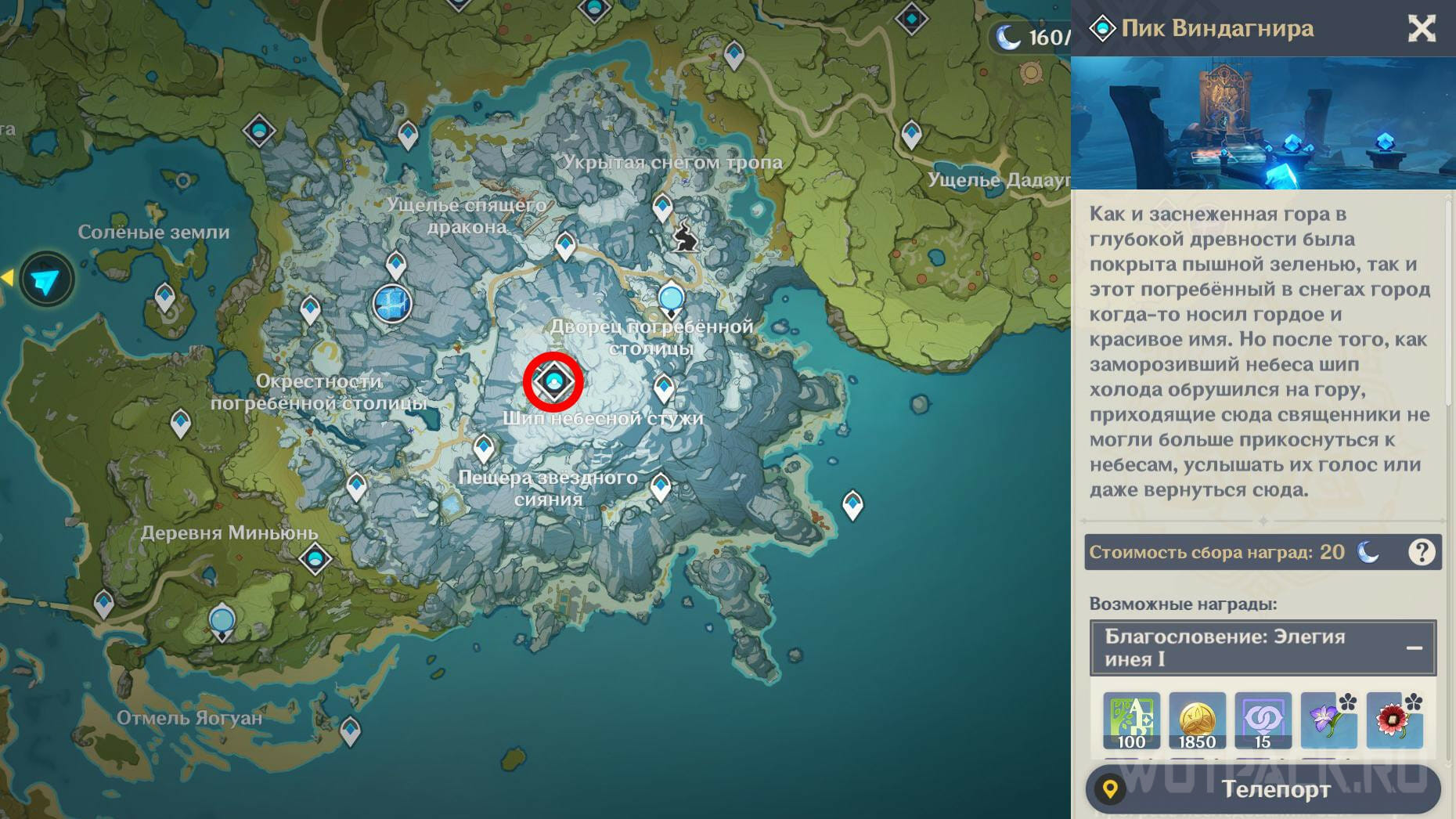Select teleport waypoint near Пещера звездного сияния label

point(484,449)
